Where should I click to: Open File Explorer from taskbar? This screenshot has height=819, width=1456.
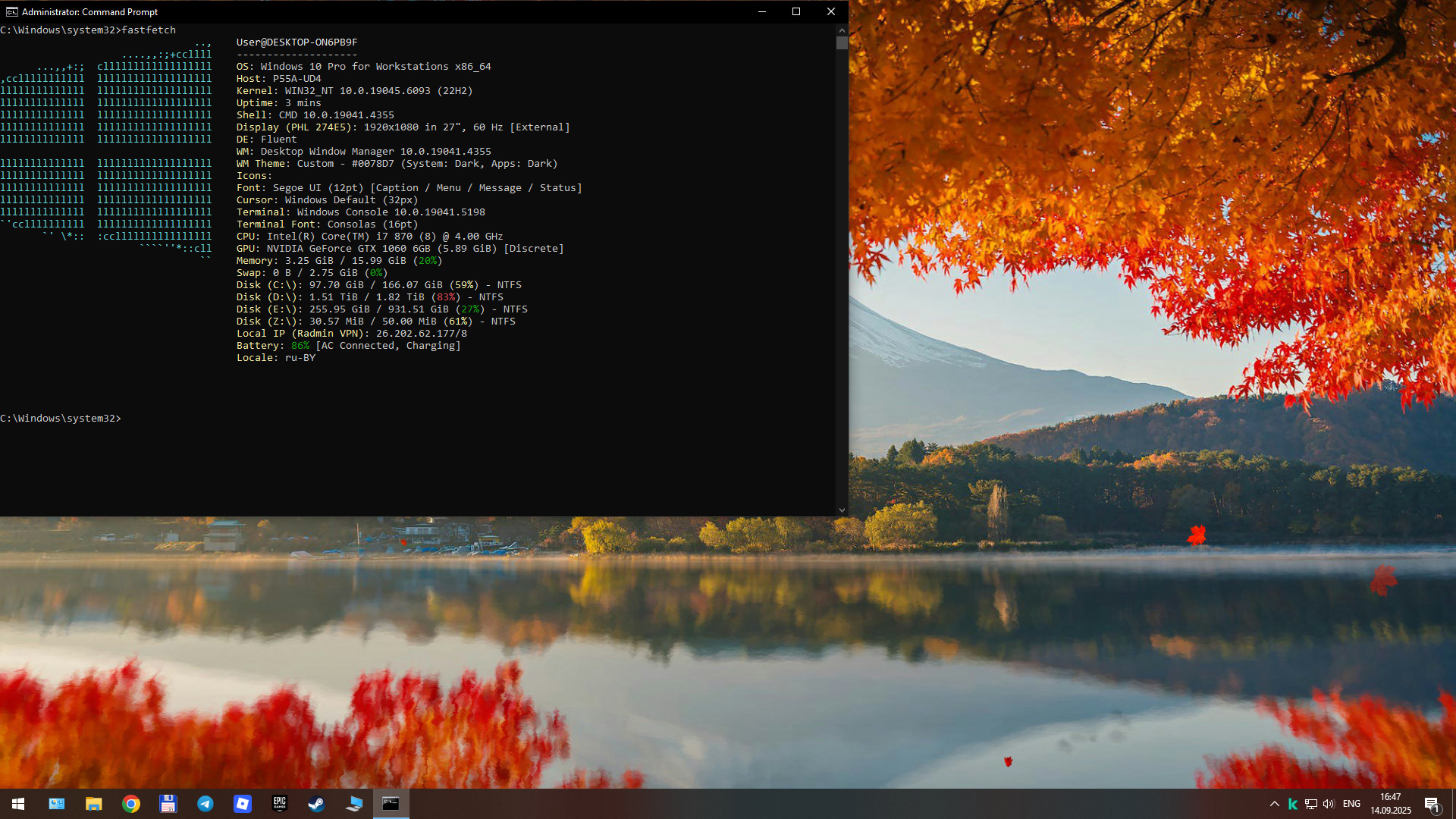(x=93, y=804)
